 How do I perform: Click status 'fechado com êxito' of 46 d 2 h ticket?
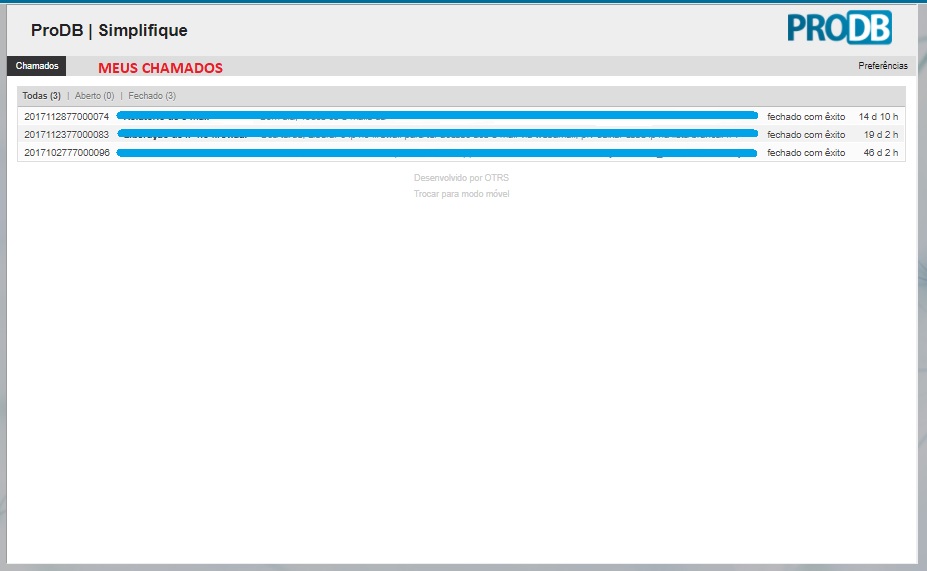(806, 153)
